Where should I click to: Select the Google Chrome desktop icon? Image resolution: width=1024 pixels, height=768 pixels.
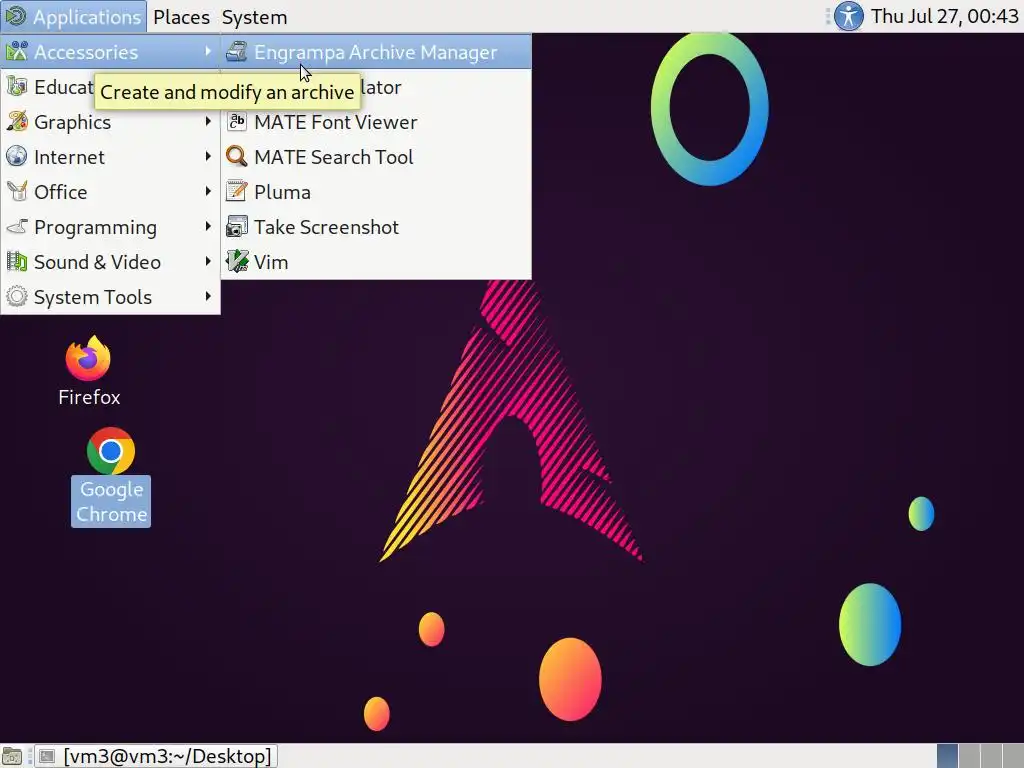tap(111, 451)
